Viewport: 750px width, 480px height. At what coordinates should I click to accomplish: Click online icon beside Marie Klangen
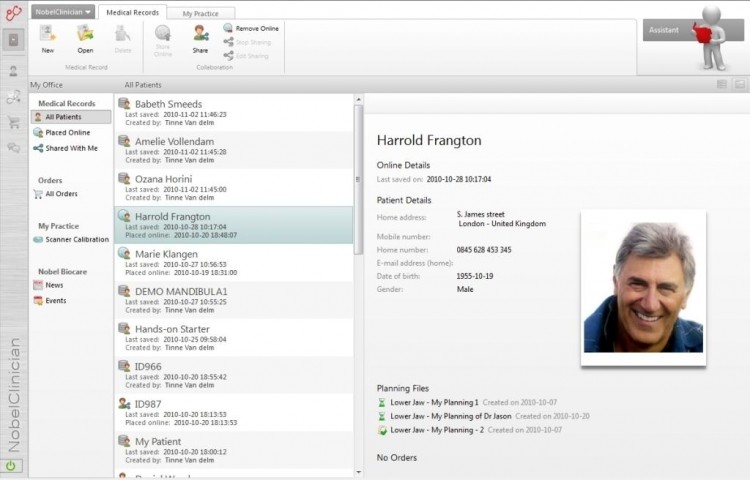(124, 253)
